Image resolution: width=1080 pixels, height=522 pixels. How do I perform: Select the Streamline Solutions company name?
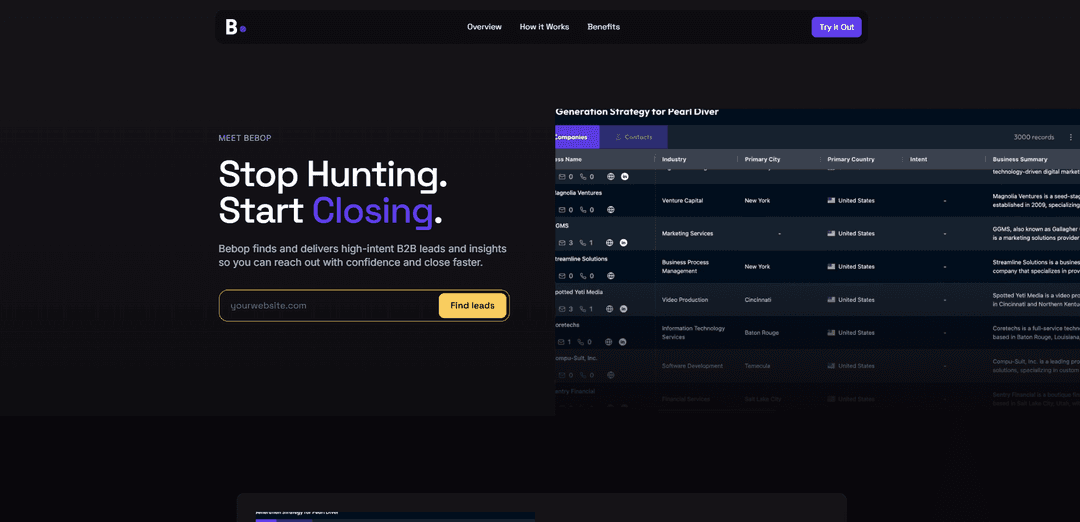[581, 259]
